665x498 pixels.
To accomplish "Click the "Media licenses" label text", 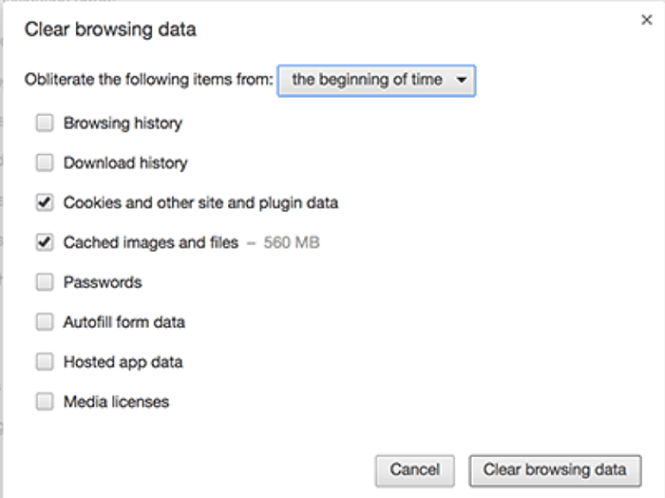I will click(x=116, y=402).
